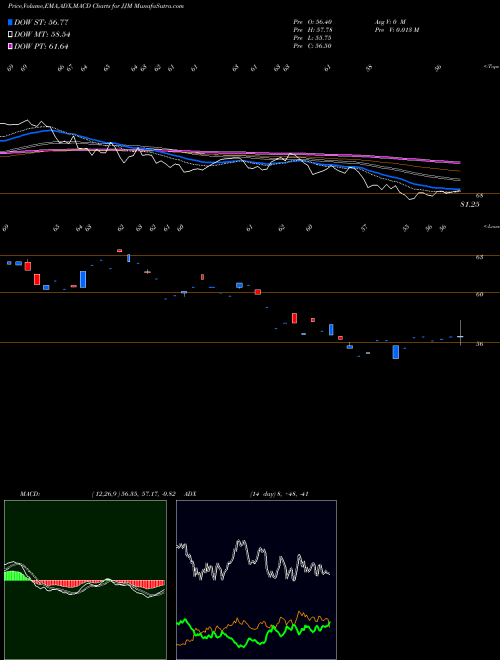Screen dimensions: 500x660
Task: Click the blue DOW ST legend swatch
Action: tap(10, 22)
